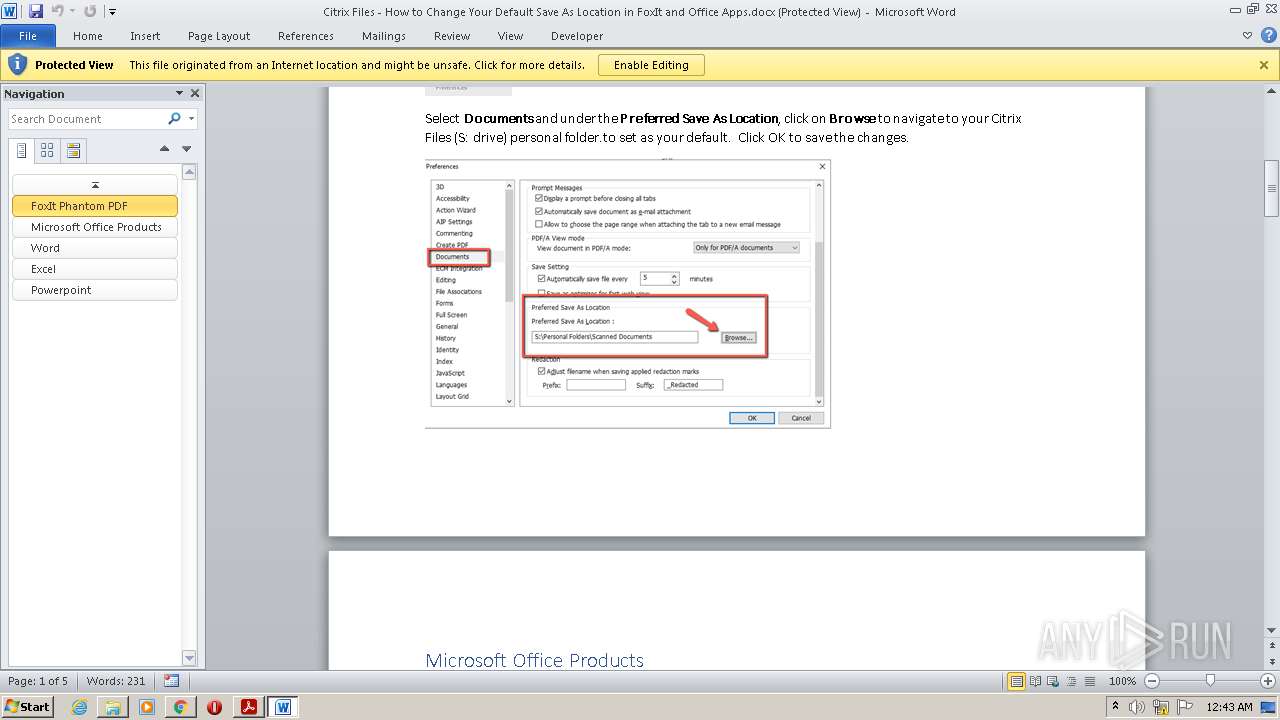
Task: Click in the Search Document field
Action: pyautogui.click(x=87, y=119)
